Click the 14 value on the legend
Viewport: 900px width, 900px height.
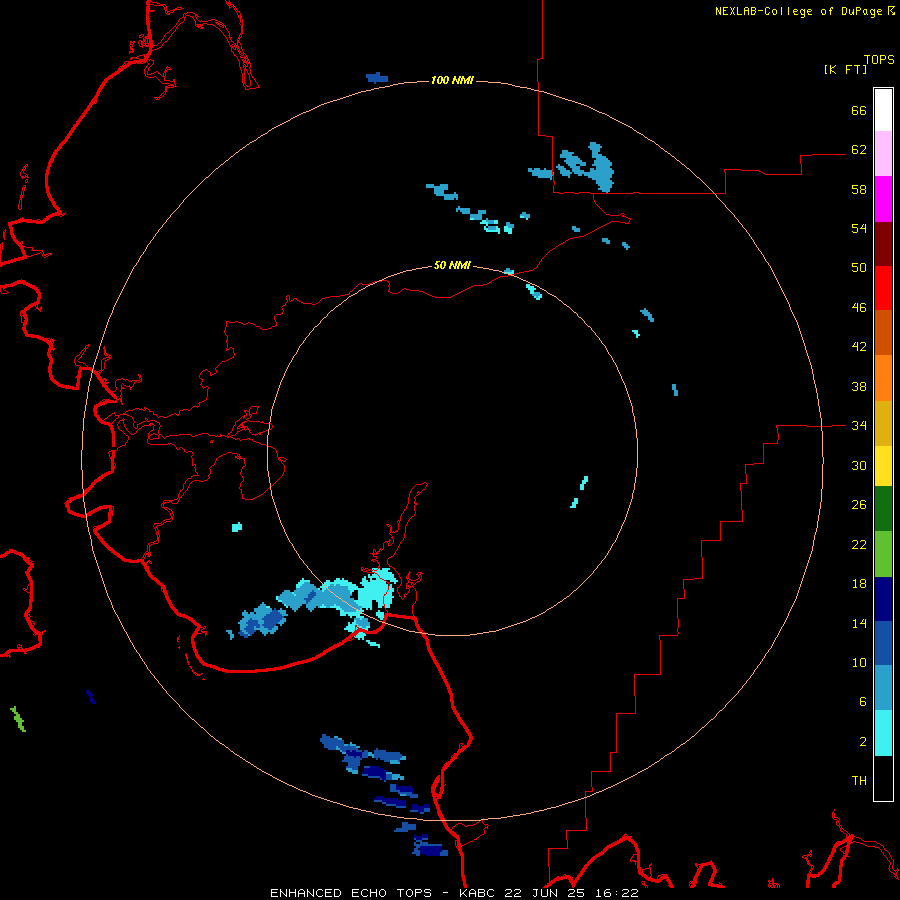[859, 623]
